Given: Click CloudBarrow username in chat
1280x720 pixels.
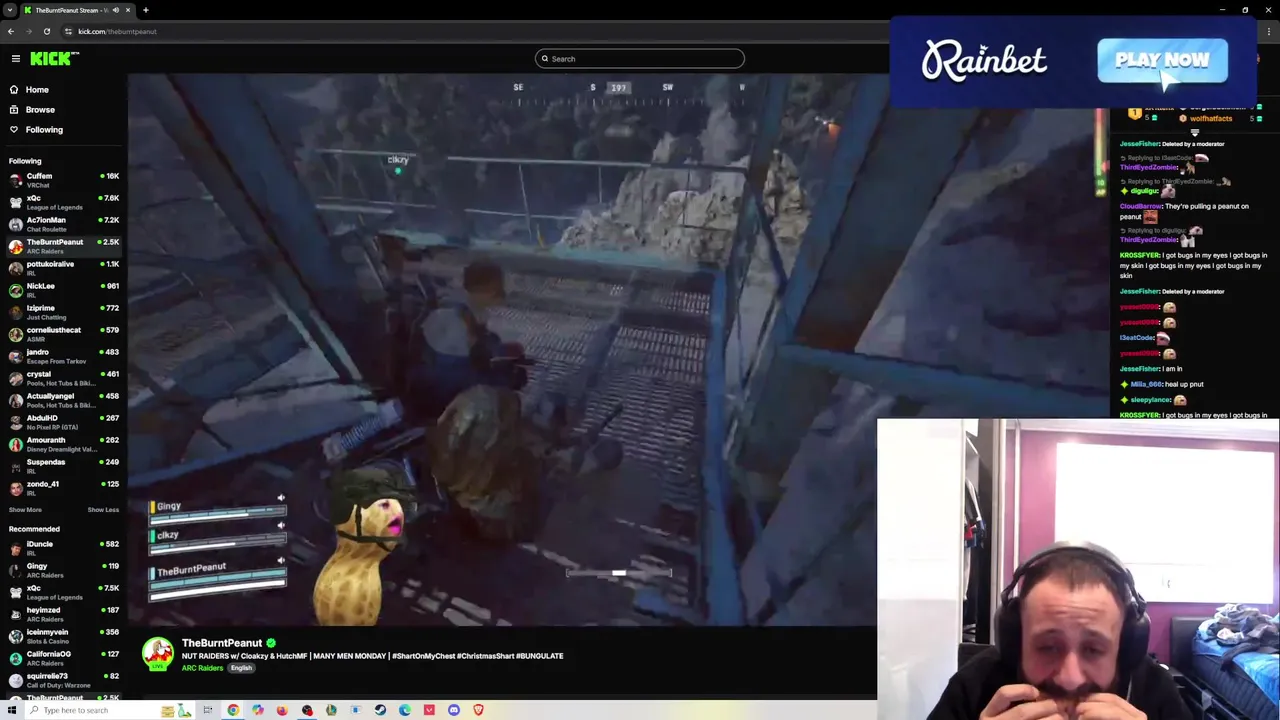Looking at the screenshot, I should [1141, 206].
